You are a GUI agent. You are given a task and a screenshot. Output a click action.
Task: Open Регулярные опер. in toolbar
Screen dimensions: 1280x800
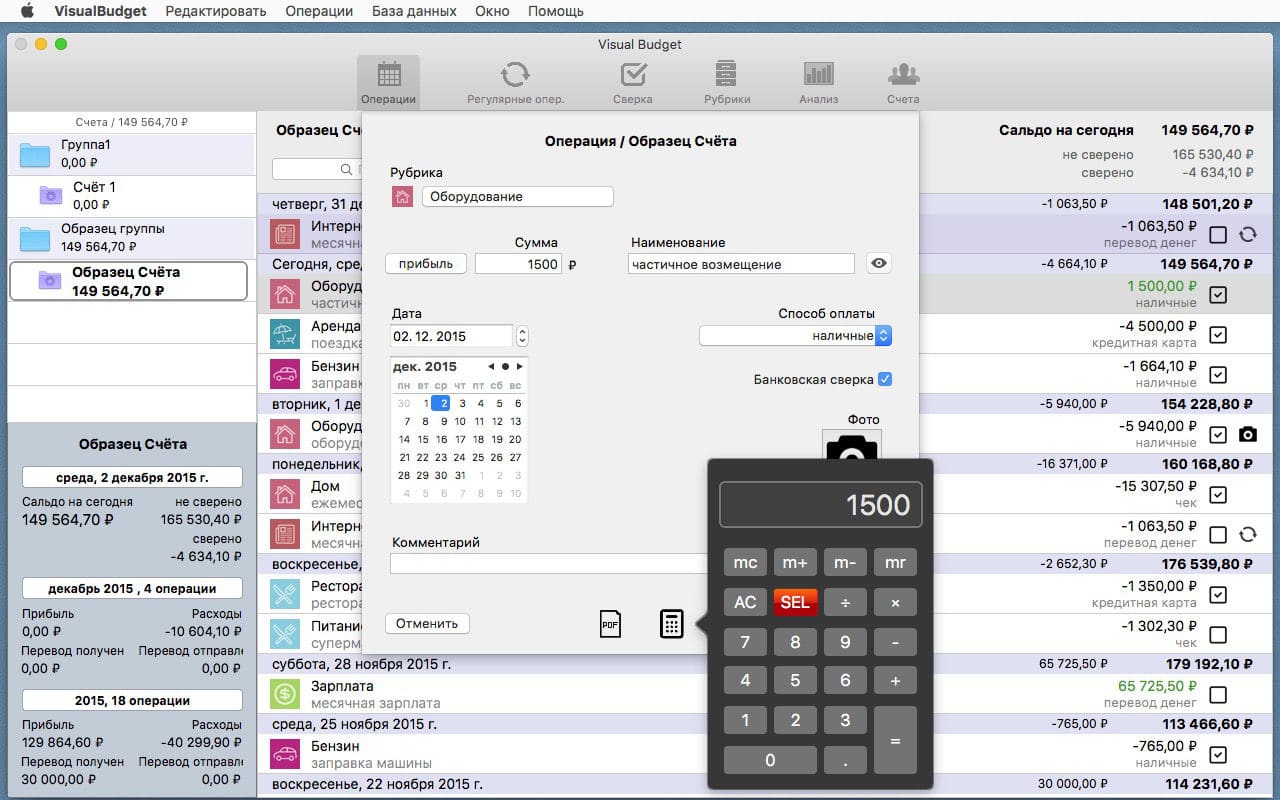pos(515,82)
